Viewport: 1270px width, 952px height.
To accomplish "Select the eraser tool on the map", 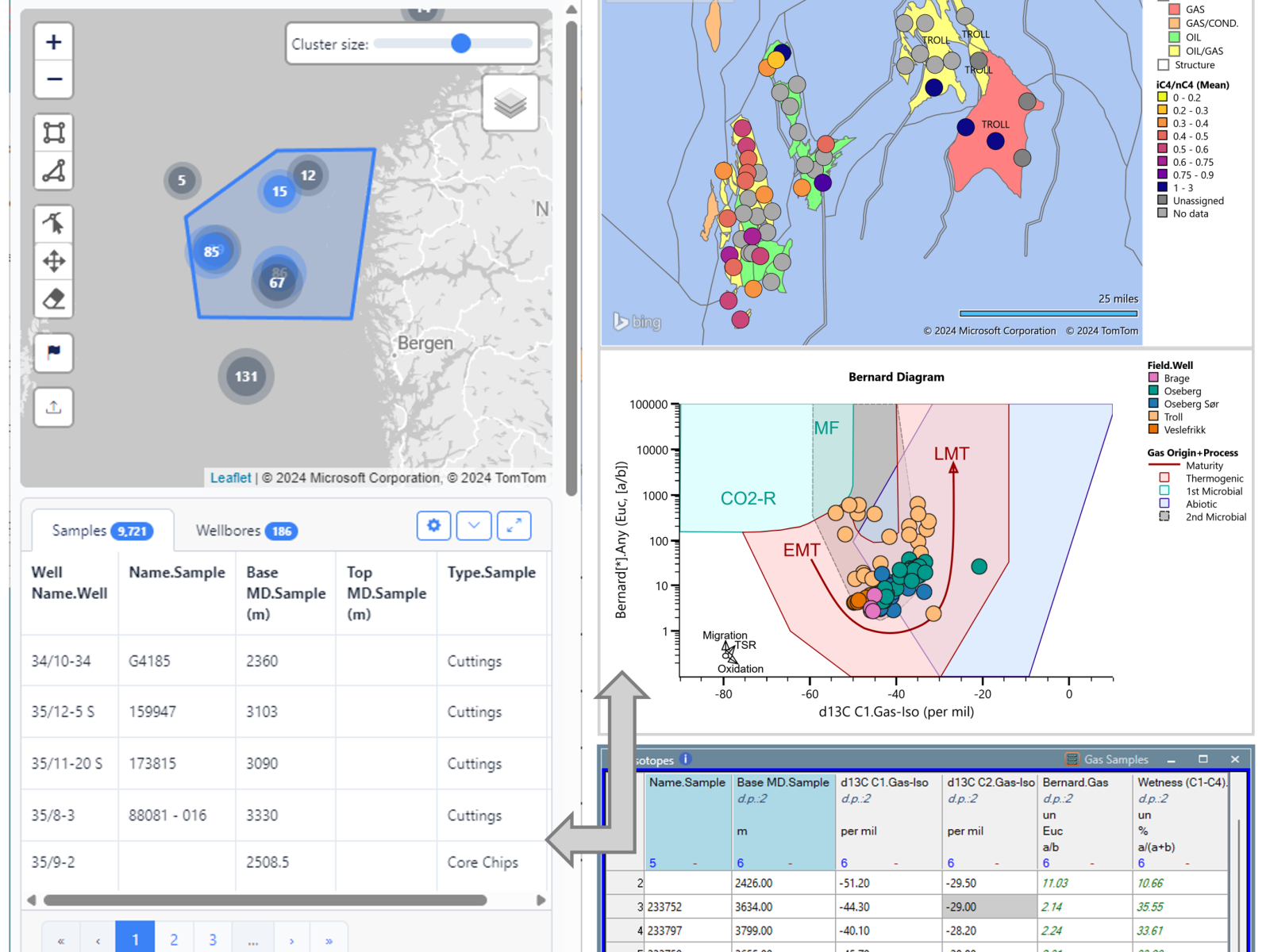I will click(54, 299).
